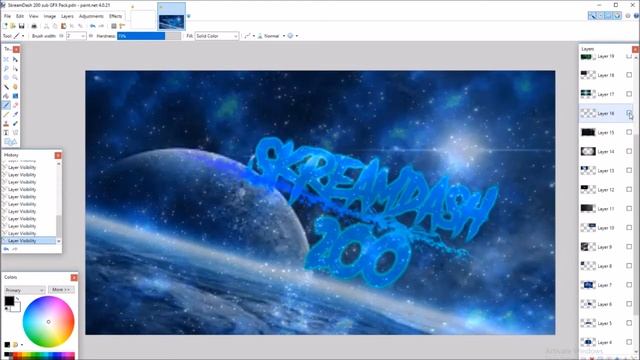Open the View menu
This screenshot has height=360, width=640.
click(x=33, y=16)
